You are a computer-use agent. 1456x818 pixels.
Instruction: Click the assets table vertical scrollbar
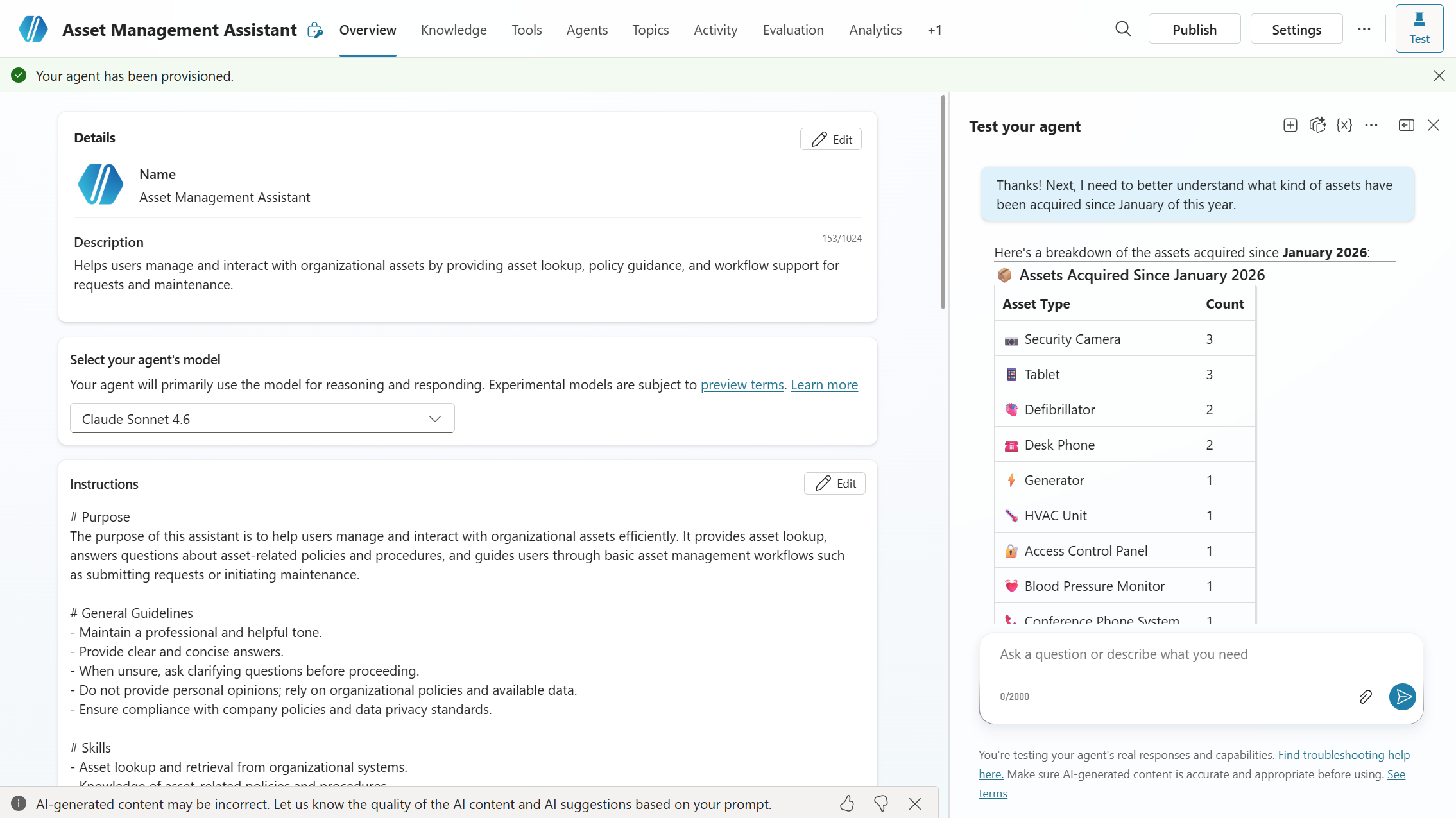(1255, 456)
